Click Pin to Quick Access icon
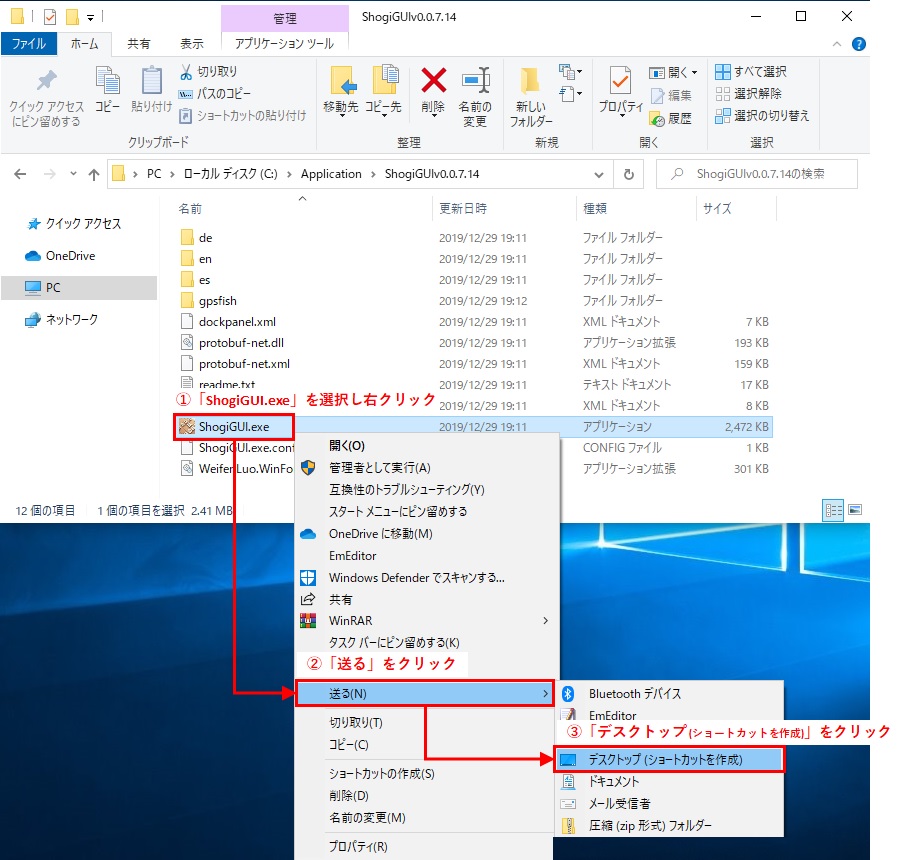Viewport: 905px width, 860px height. pos(46,81)
